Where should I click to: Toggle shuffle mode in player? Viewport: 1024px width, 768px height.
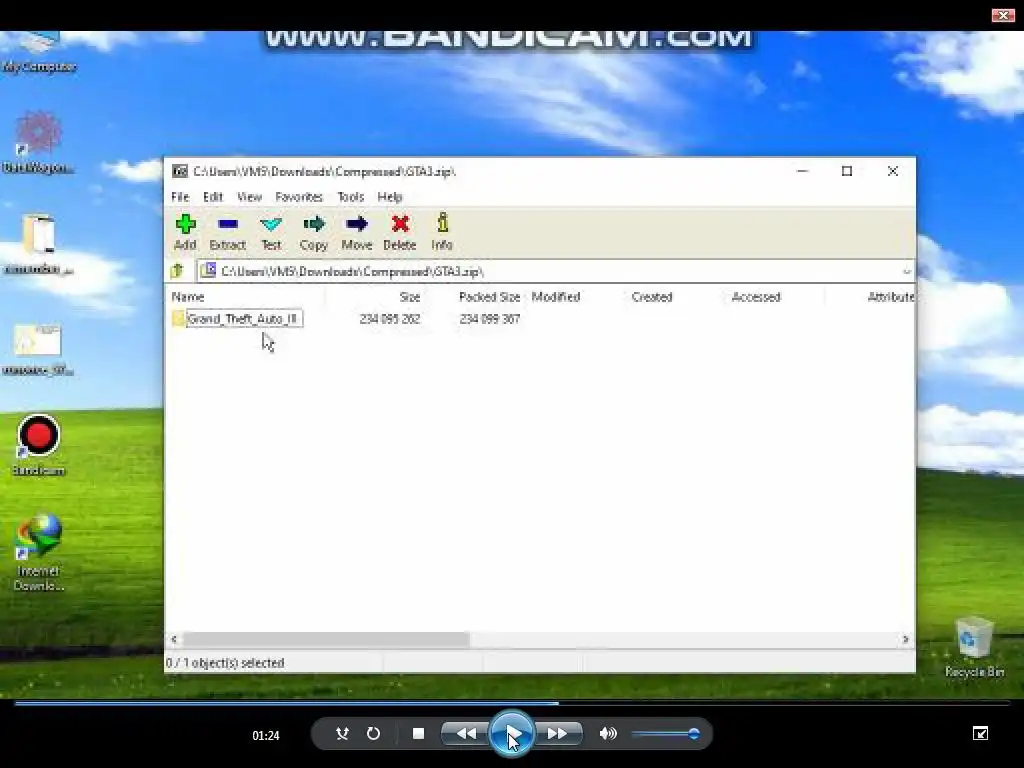(x=342, y=733)
